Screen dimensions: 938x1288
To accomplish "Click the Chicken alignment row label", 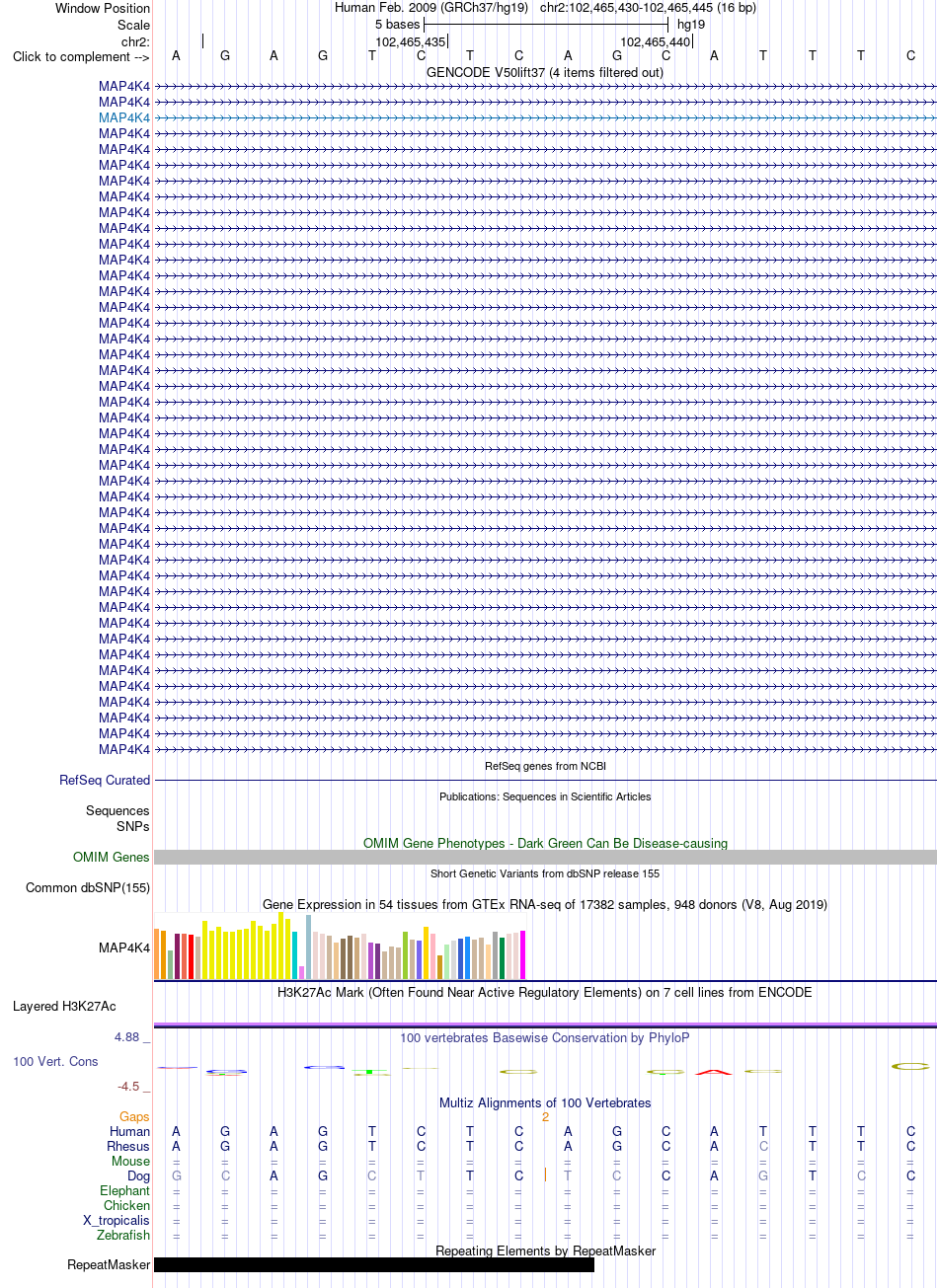I will [x=127, y=1205].
